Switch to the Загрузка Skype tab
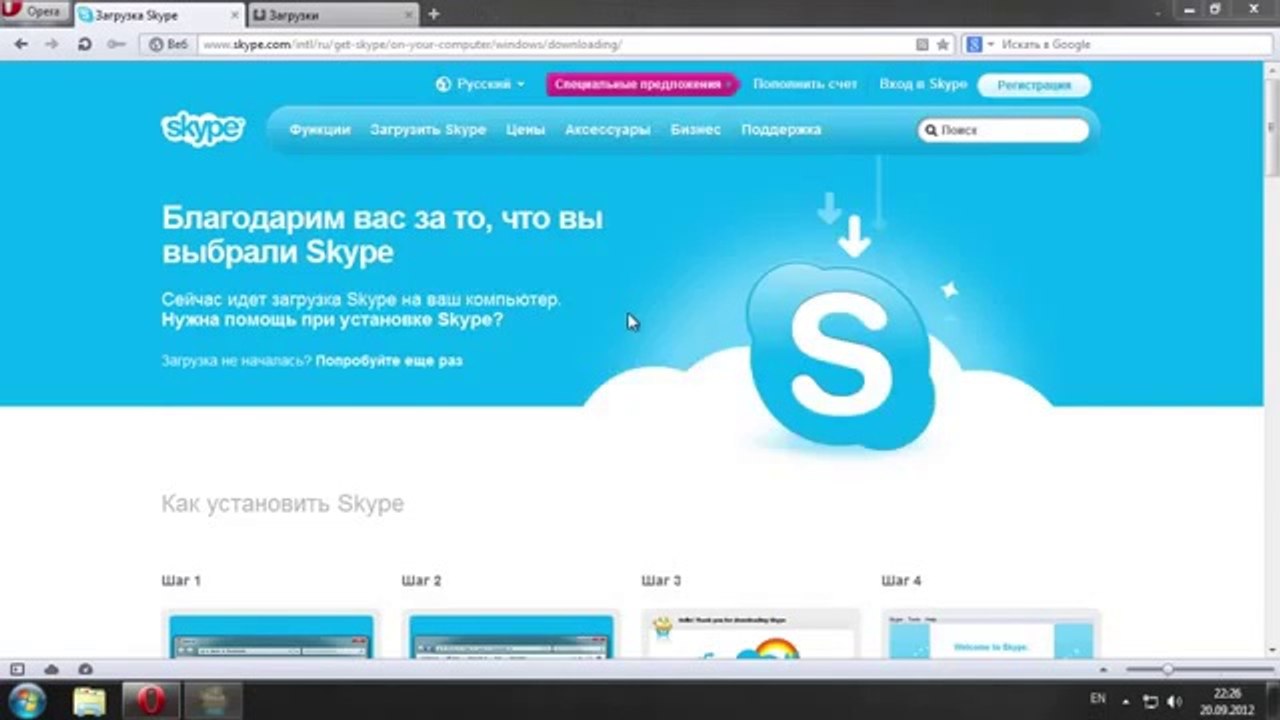The height and width of the screenshot is (720, 1280). pos(157,15)
